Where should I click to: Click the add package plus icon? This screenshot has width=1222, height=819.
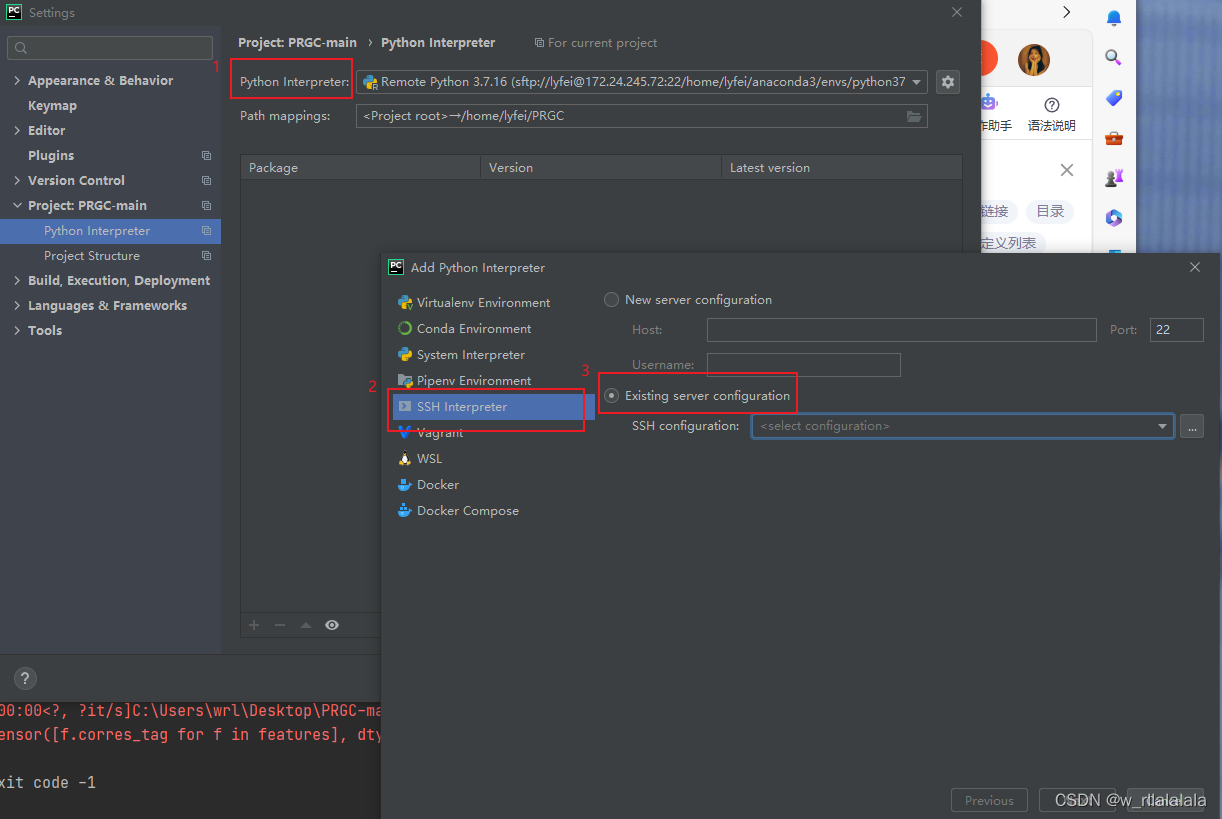[x=254, y=625]
